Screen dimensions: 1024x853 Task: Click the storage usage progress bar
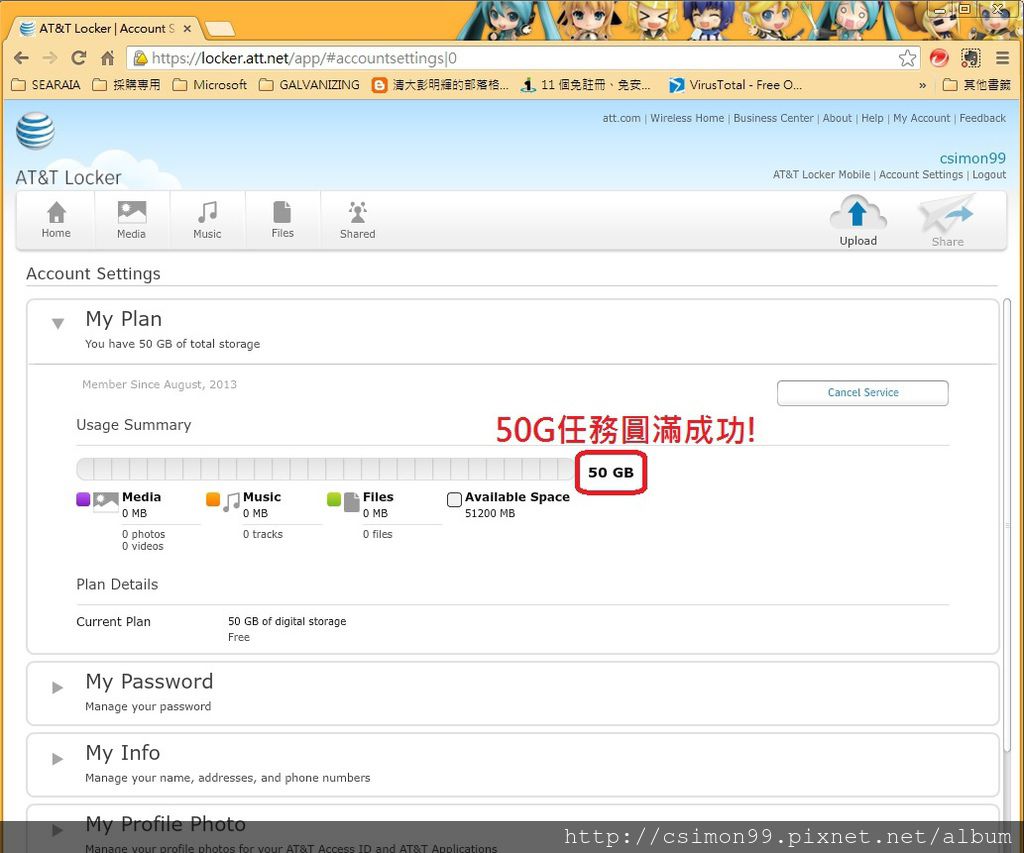pos(325,470)
